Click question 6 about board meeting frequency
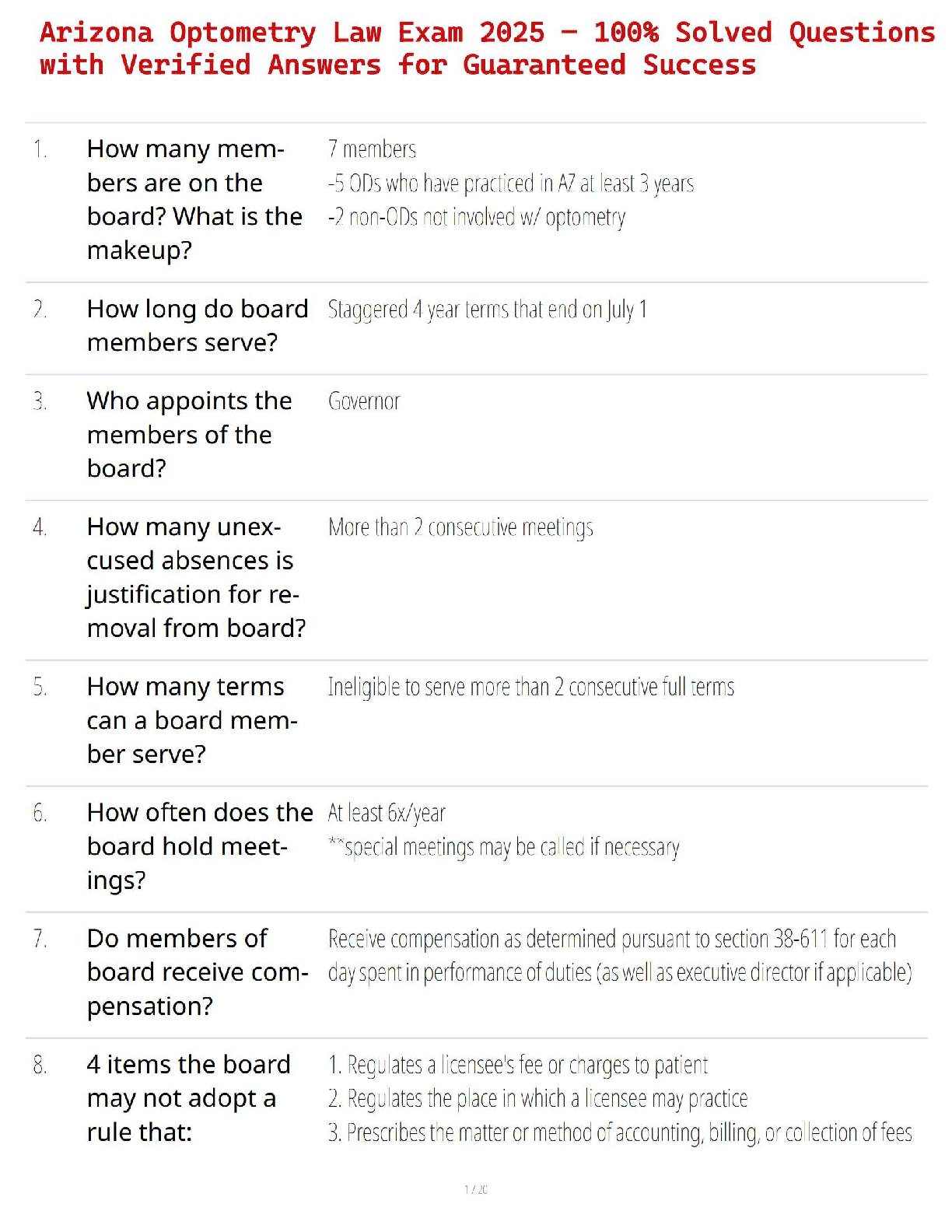 [x=199, y=846]
